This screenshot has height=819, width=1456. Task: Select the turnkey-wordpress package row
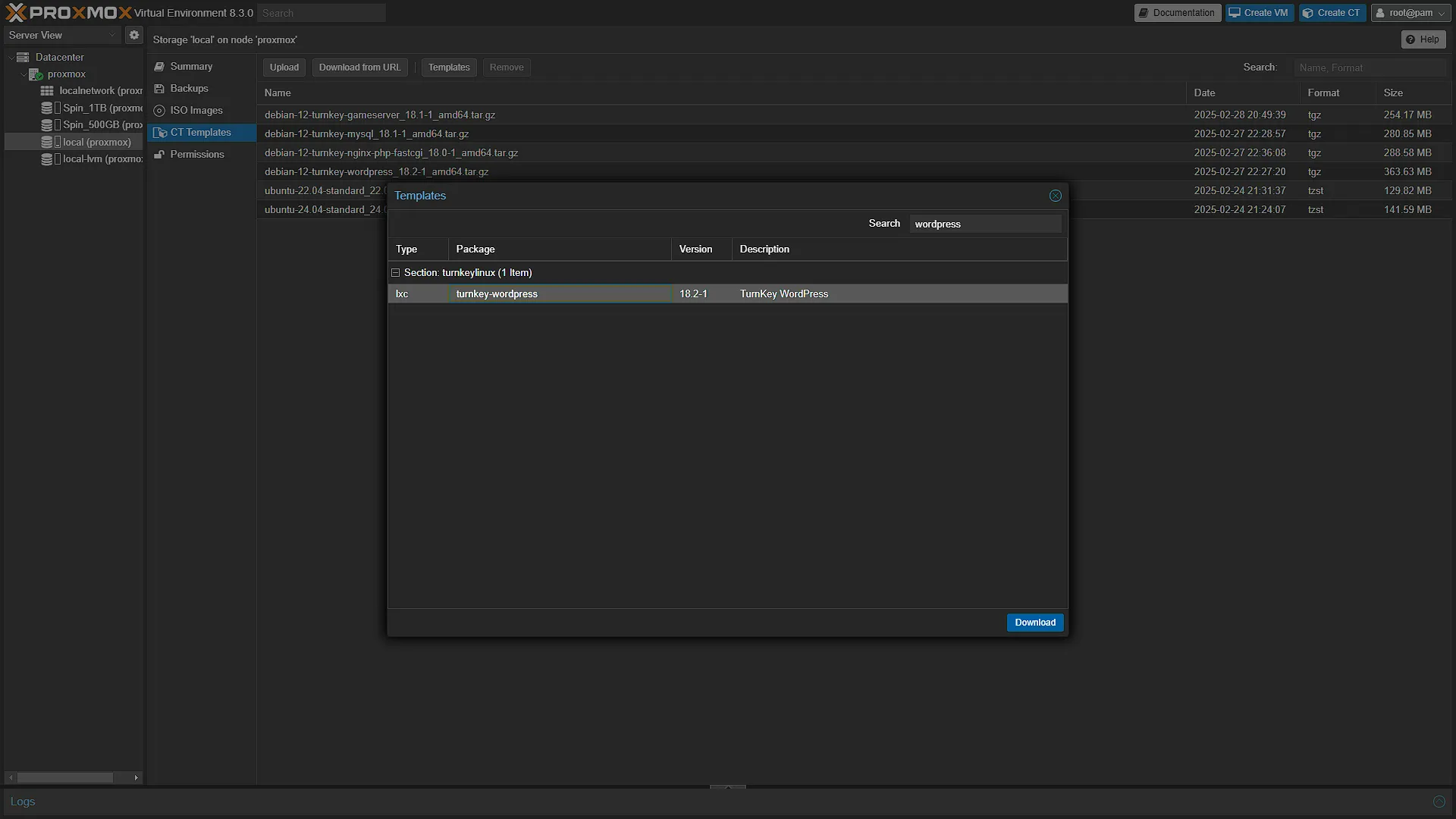(728, 293)
